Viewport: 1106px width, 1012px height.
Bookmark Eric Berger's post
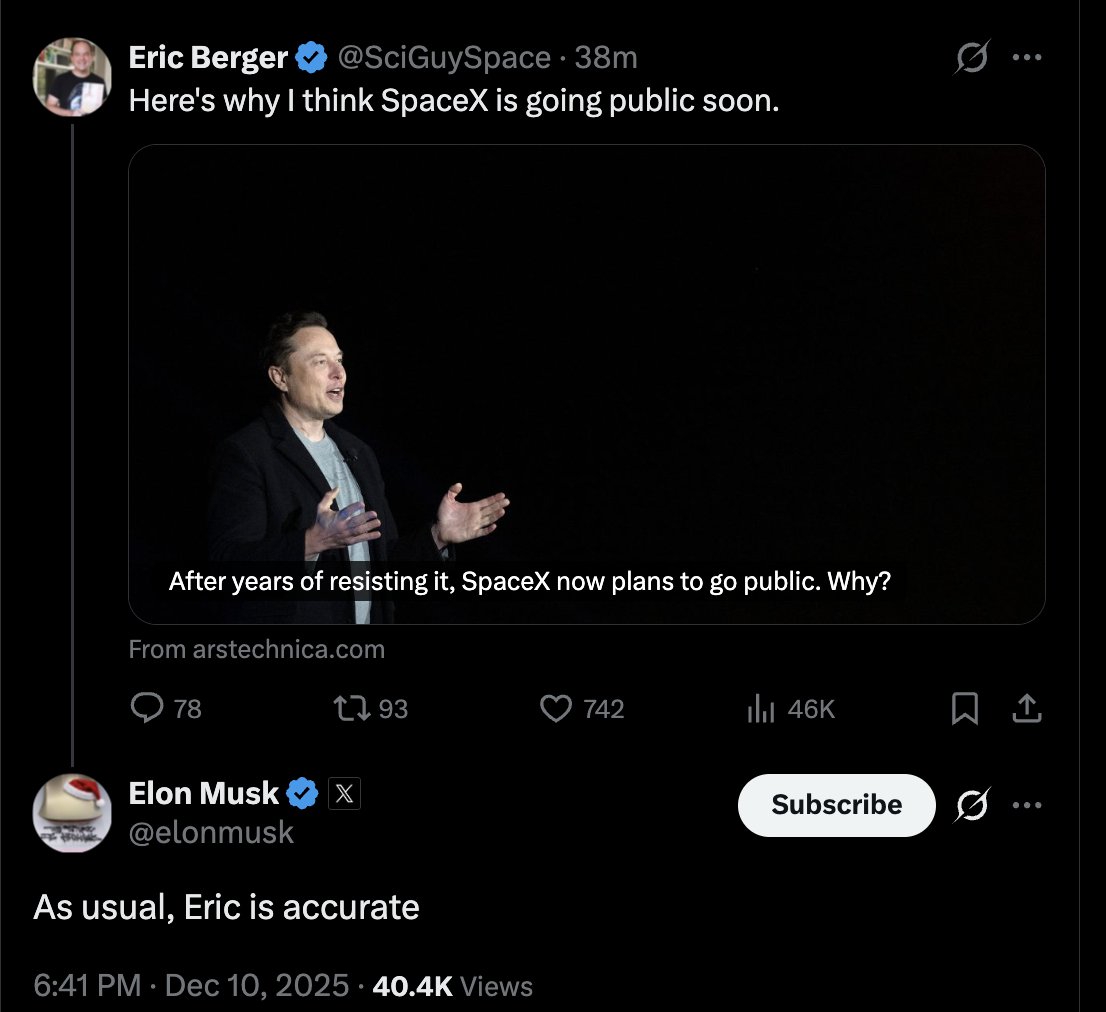[964, 709]
